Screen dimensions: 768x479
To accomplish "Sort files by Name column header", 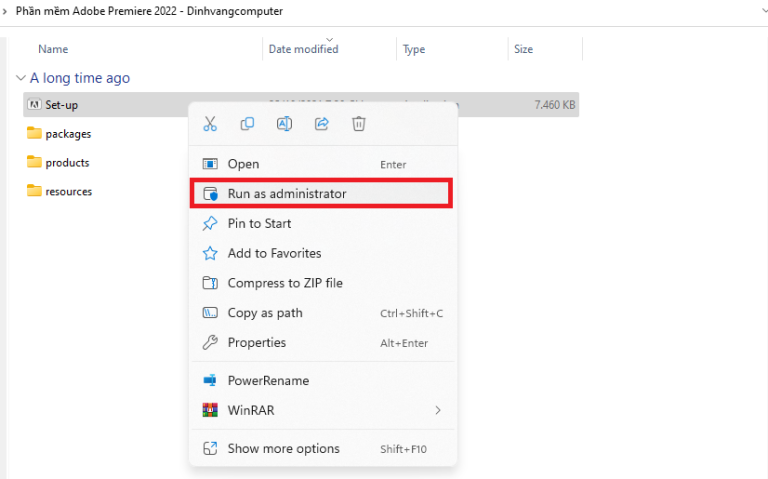I will coord(53,49).
